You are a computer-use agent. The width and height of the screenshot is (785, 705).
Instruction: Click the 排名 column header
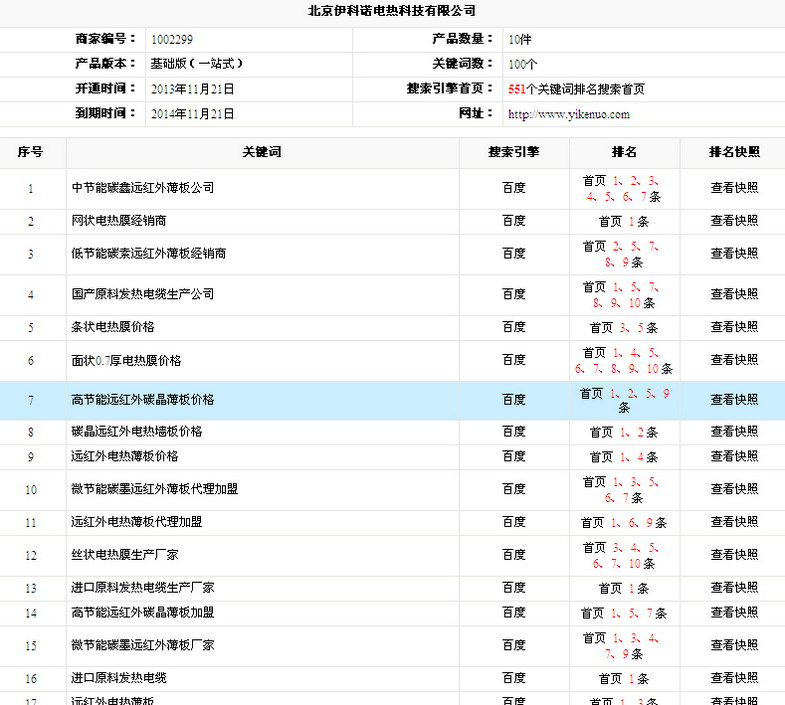point(624,152)
